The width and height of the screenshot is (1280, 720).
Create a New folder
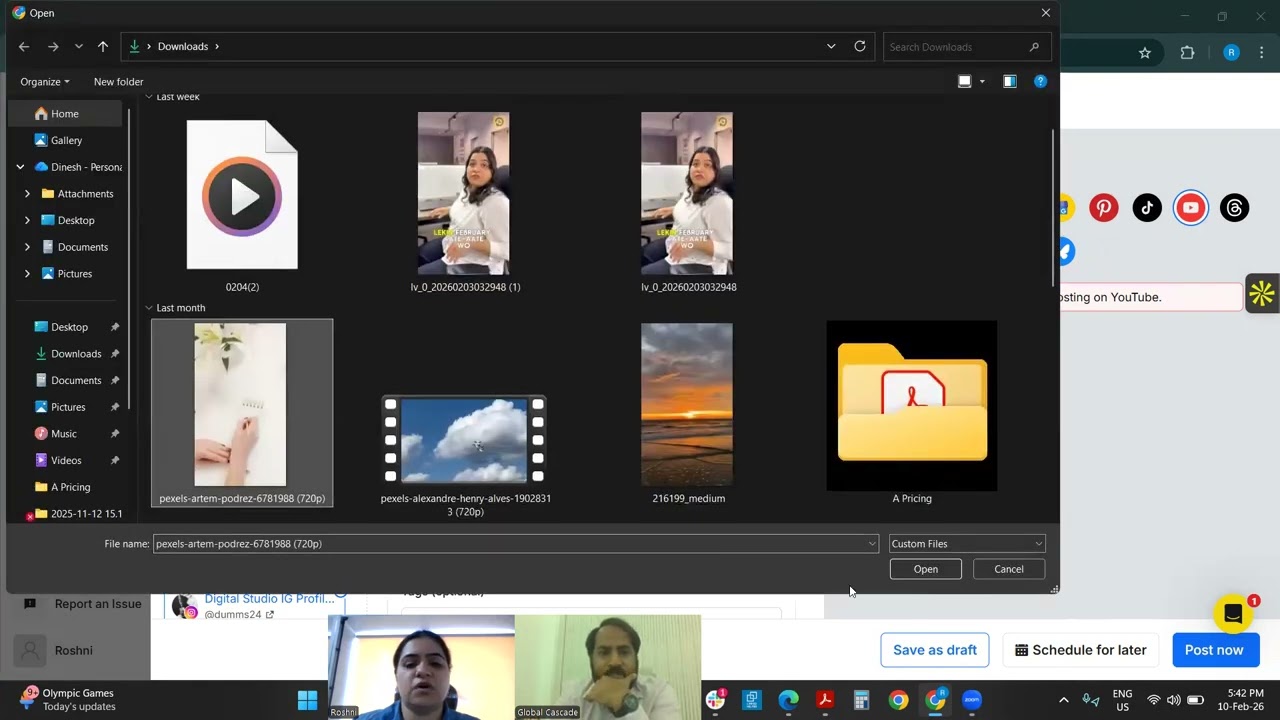[119, 82]
